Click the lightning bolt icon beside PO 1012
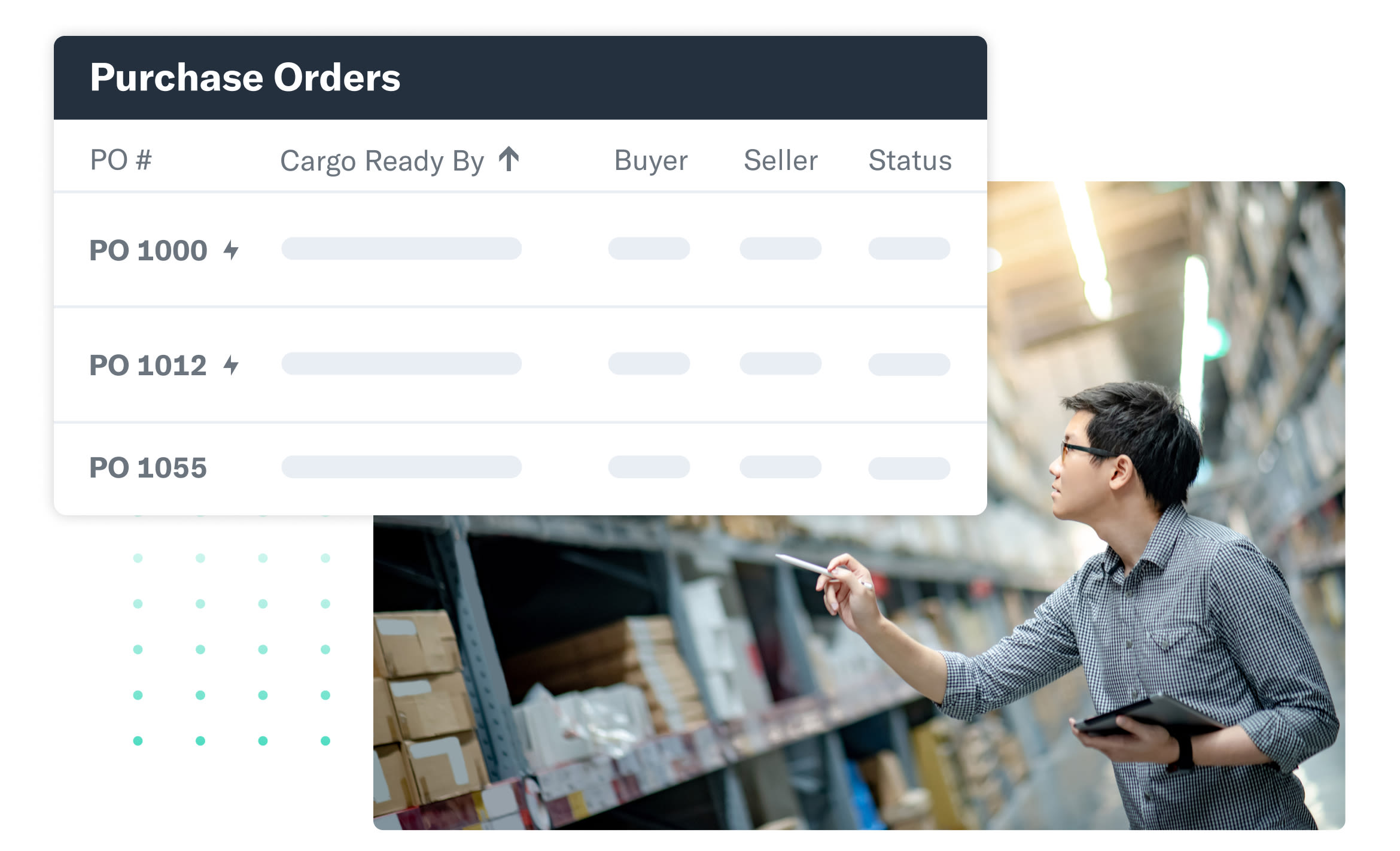This screenshot has height=851, width=1400. point(231,365)
